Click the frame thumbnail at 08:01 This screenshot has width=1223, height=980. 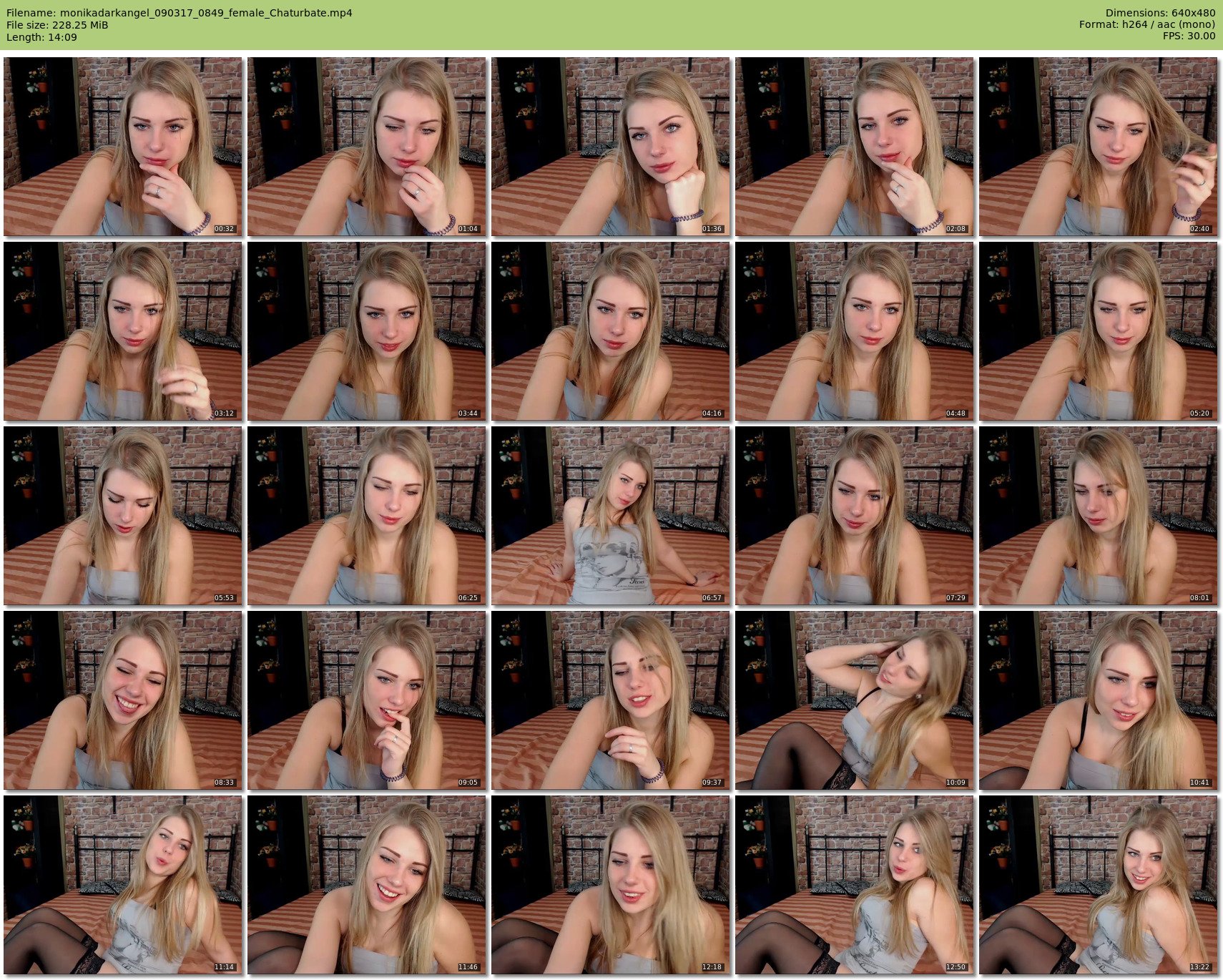click(1099, 516)
